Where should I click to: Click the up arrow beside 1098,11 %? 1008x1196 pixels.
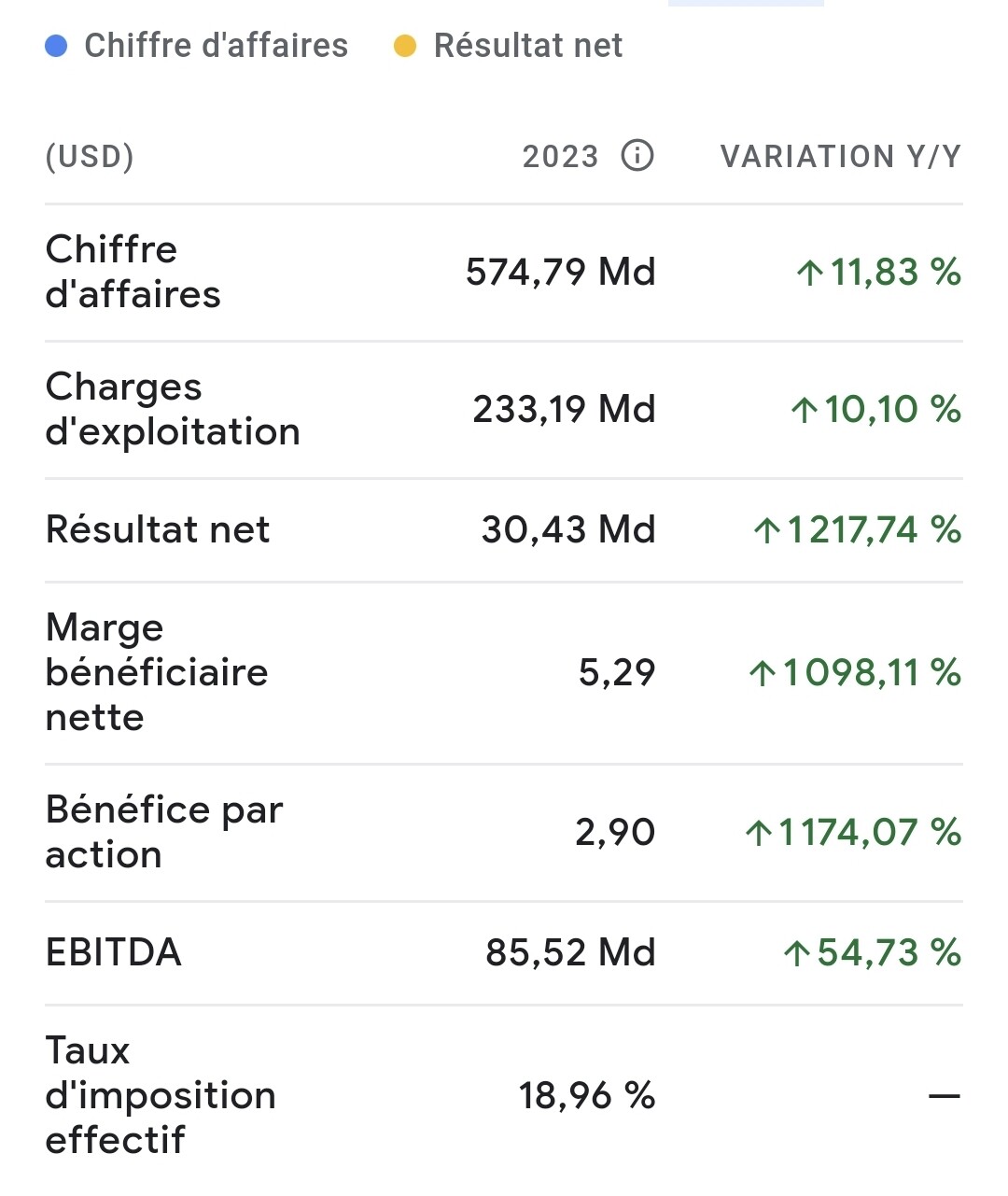(x=763, y=673)
